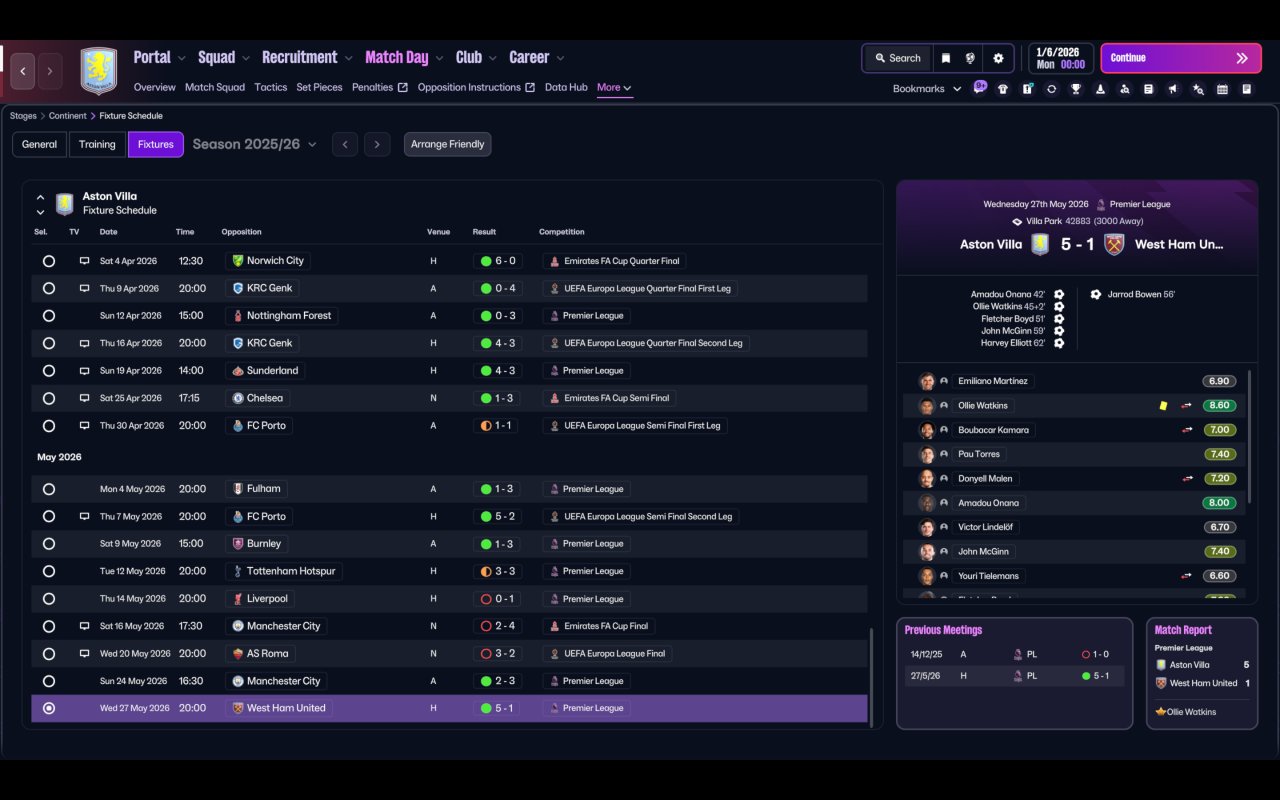Click the exclamation report bookmark icon
Screen dimensions: 1280x800
coord(1027,89)
